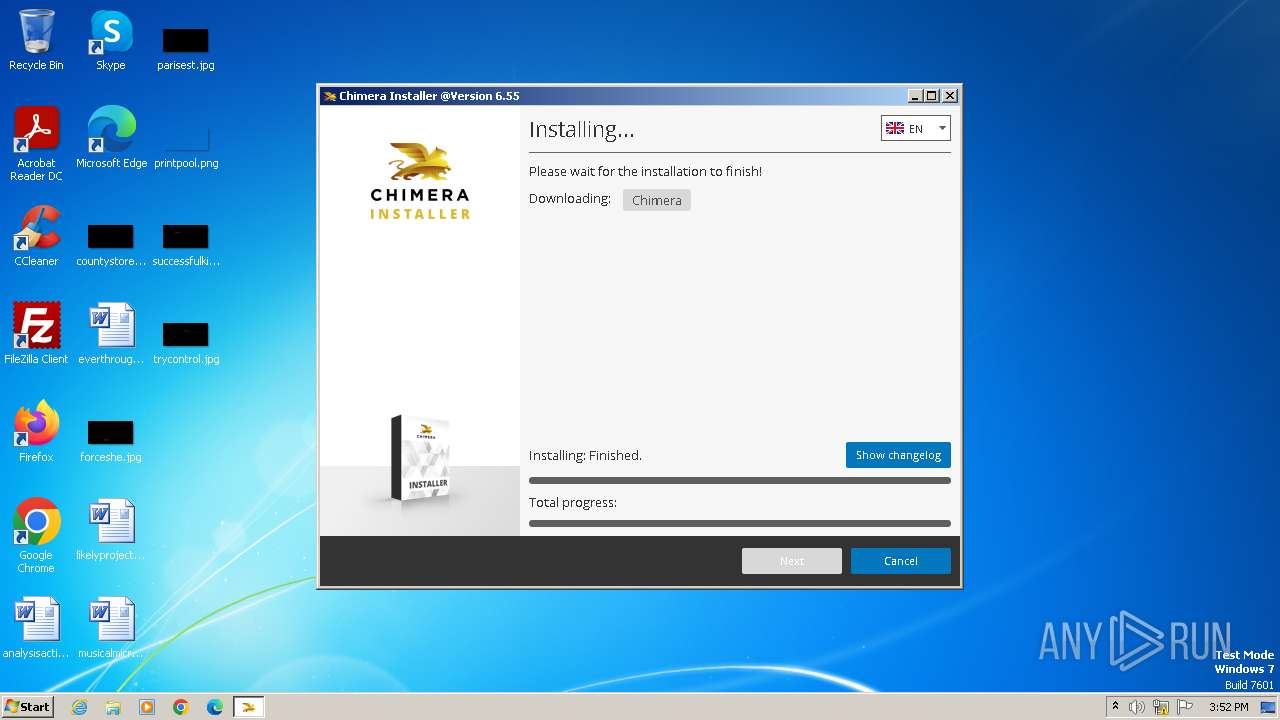
Task: Open the media player taskbar icon
Action: (147, 707)
